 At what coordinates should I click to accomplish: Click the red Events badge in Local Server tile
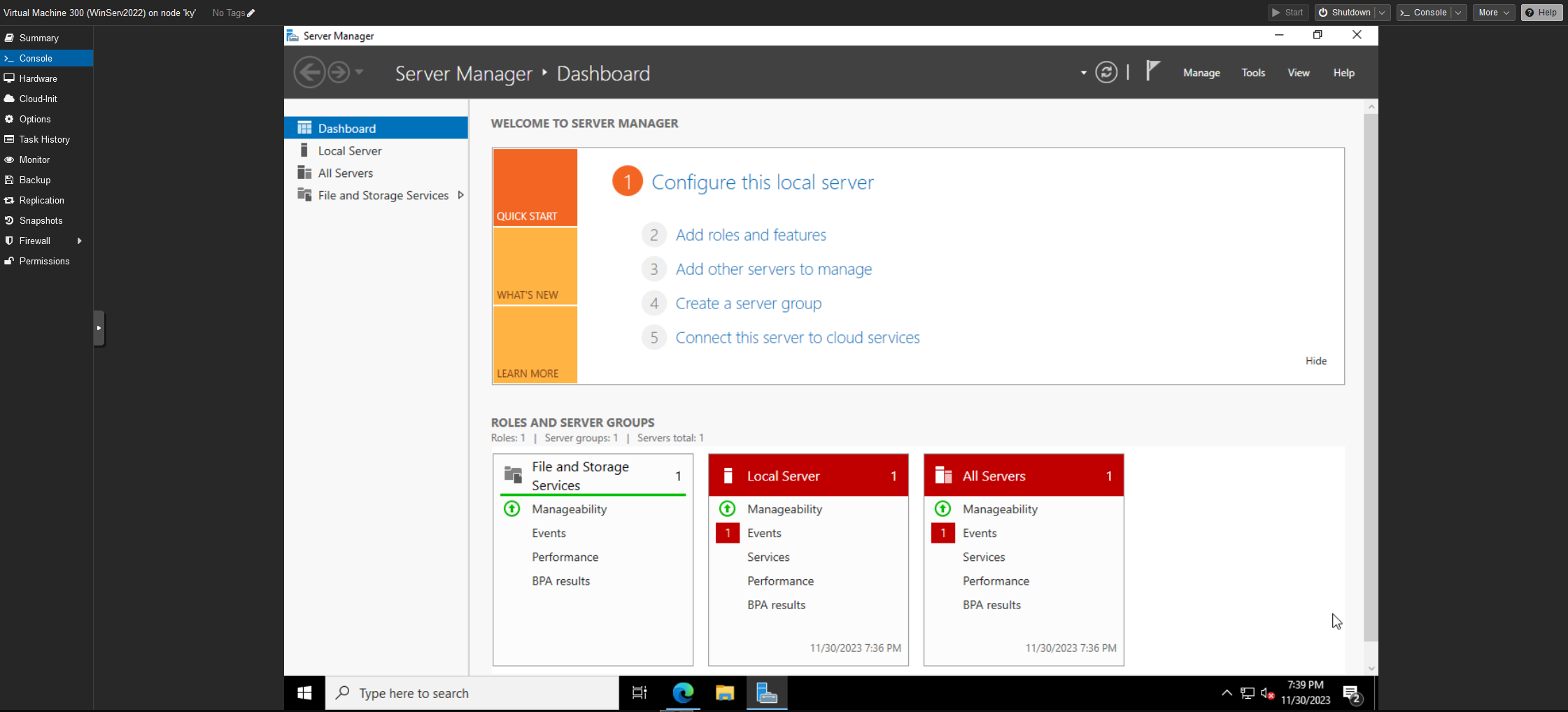point(728,533)
